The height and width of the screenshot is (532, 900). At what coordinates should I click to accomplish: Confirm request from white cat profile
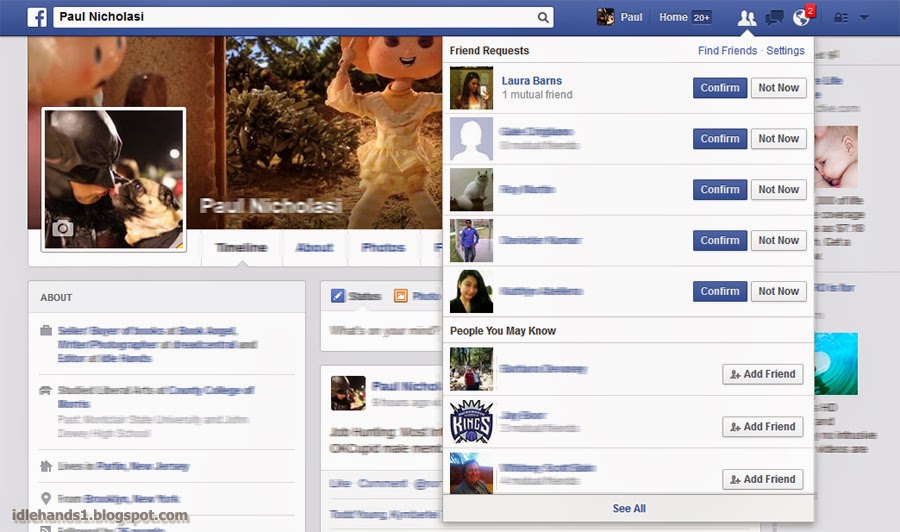coord(720,189)
